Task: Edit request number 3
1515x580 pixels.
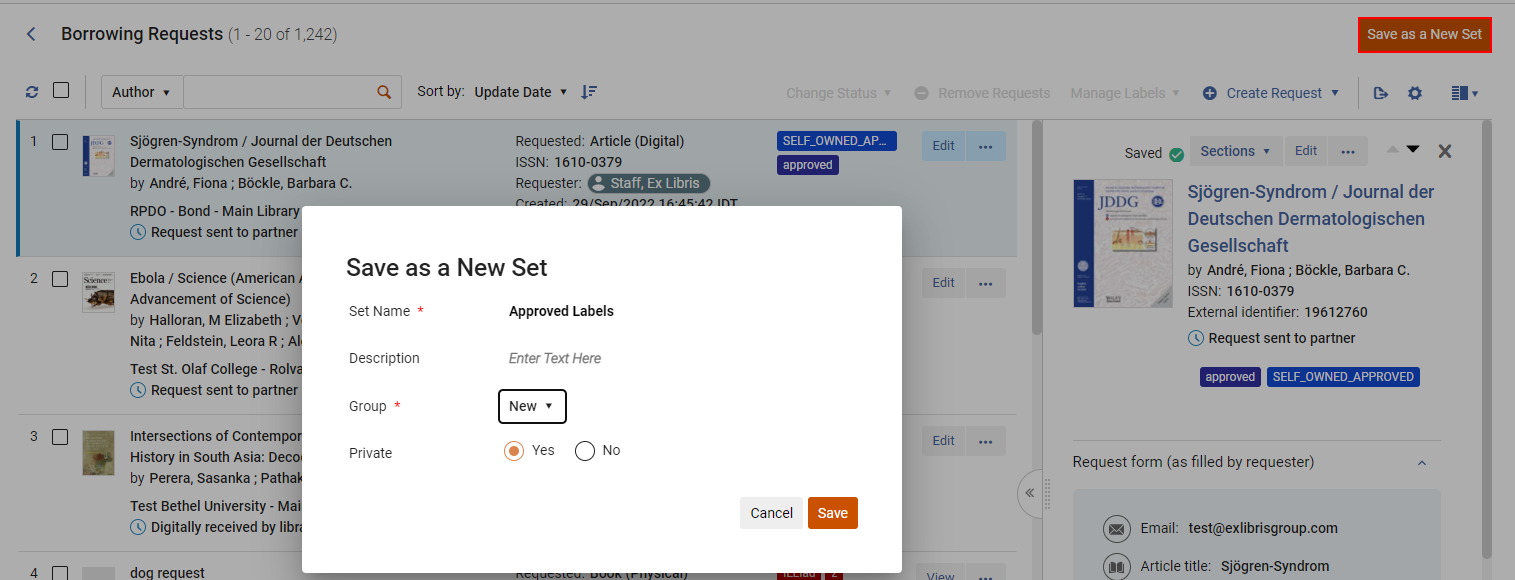Action: tap(943, 441)
